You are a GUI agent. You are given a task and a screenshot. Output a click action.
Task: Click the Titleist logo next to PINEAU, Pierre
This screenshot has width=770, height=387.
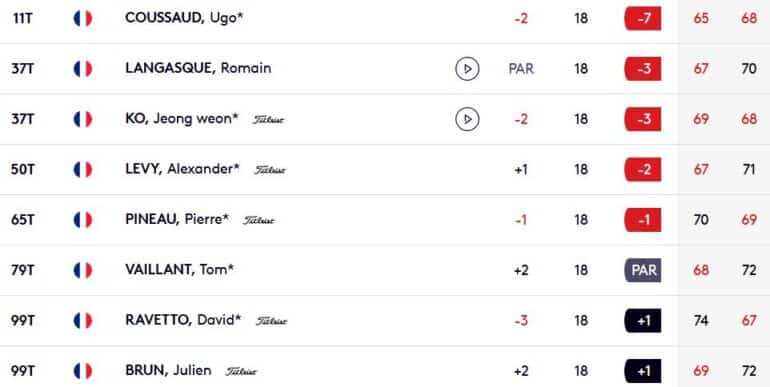[259, 221]
